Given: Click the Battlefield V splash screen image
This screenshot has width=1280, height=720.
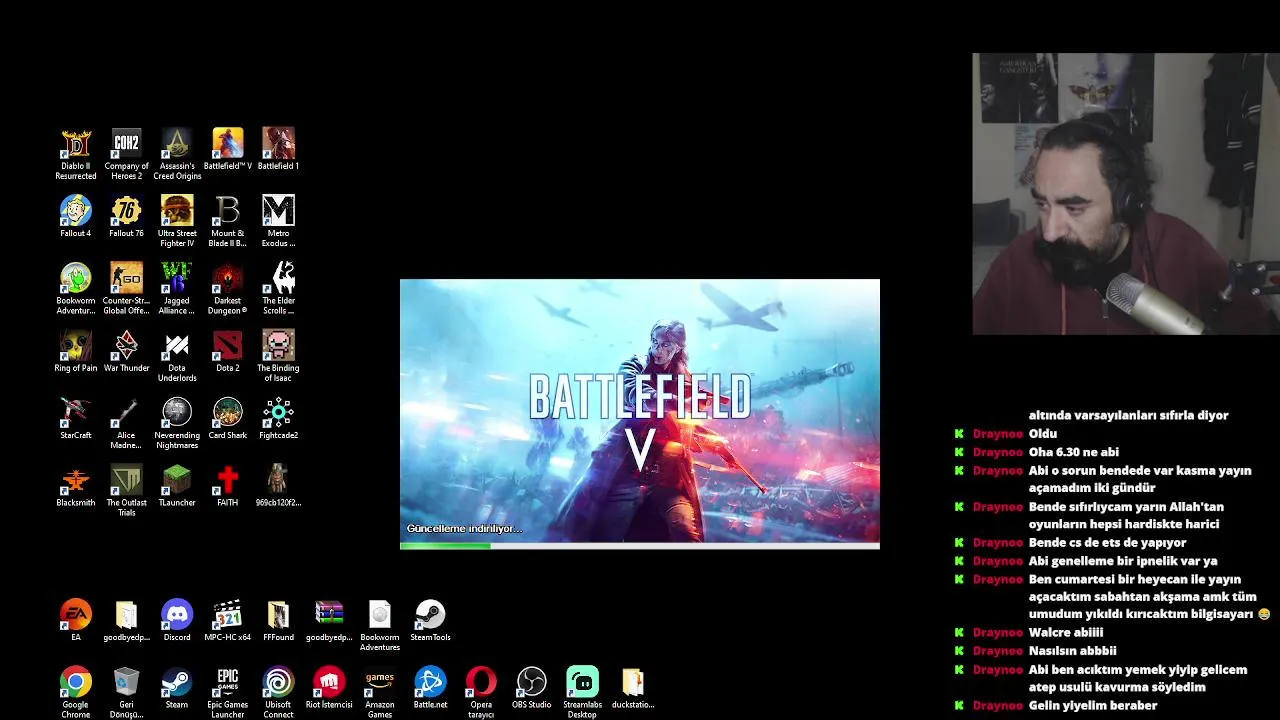Looking at the screenshot, I should click(x=640, y=410).
